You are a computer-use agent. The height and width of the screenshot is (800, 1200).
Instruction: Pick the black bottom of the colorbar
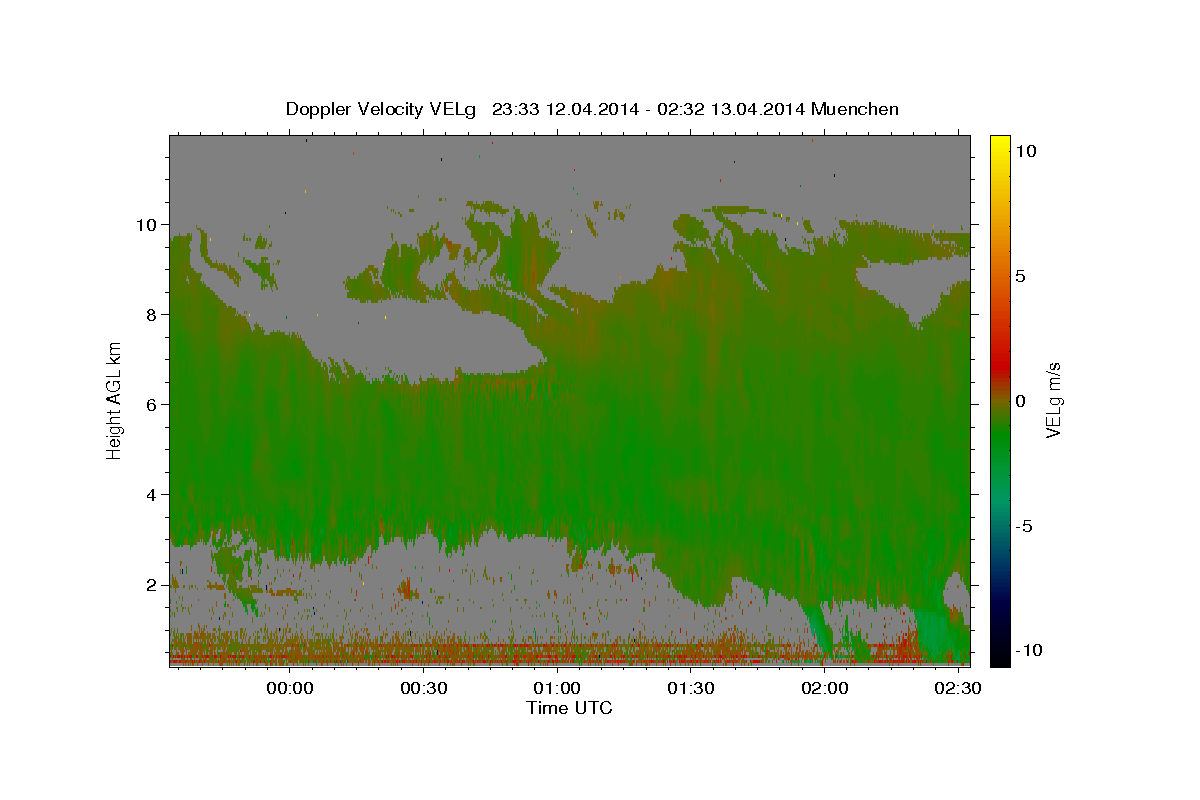point(999,655)
